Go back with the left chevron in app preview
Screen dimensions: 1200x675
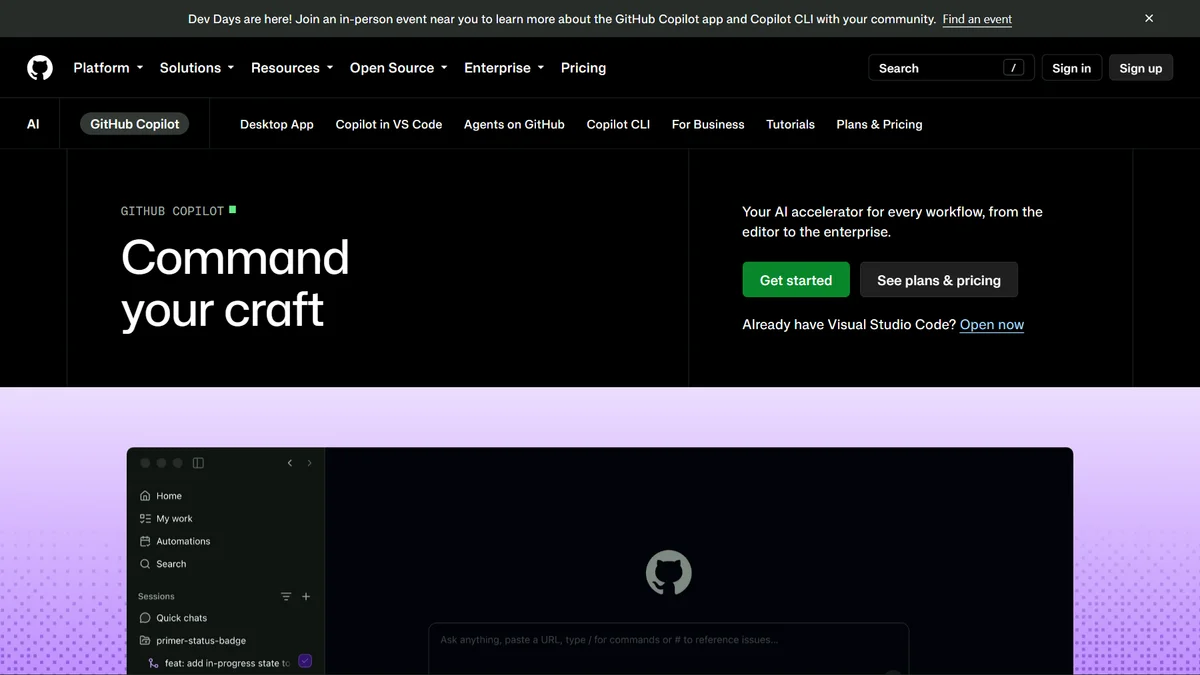(x=290, y=463)
